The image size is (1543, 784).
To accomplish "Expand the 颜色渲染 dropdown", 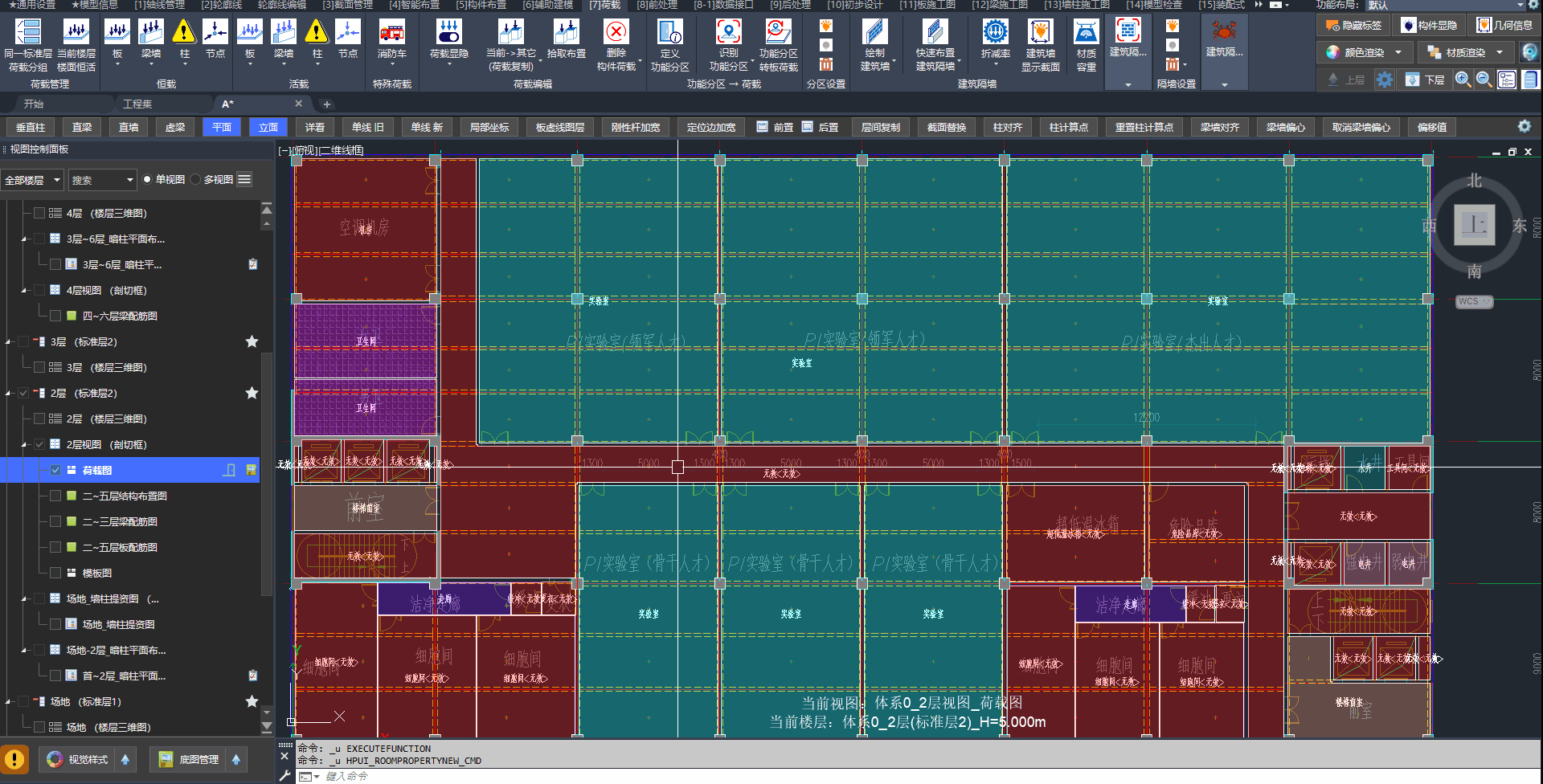I will pos(1398,53).
